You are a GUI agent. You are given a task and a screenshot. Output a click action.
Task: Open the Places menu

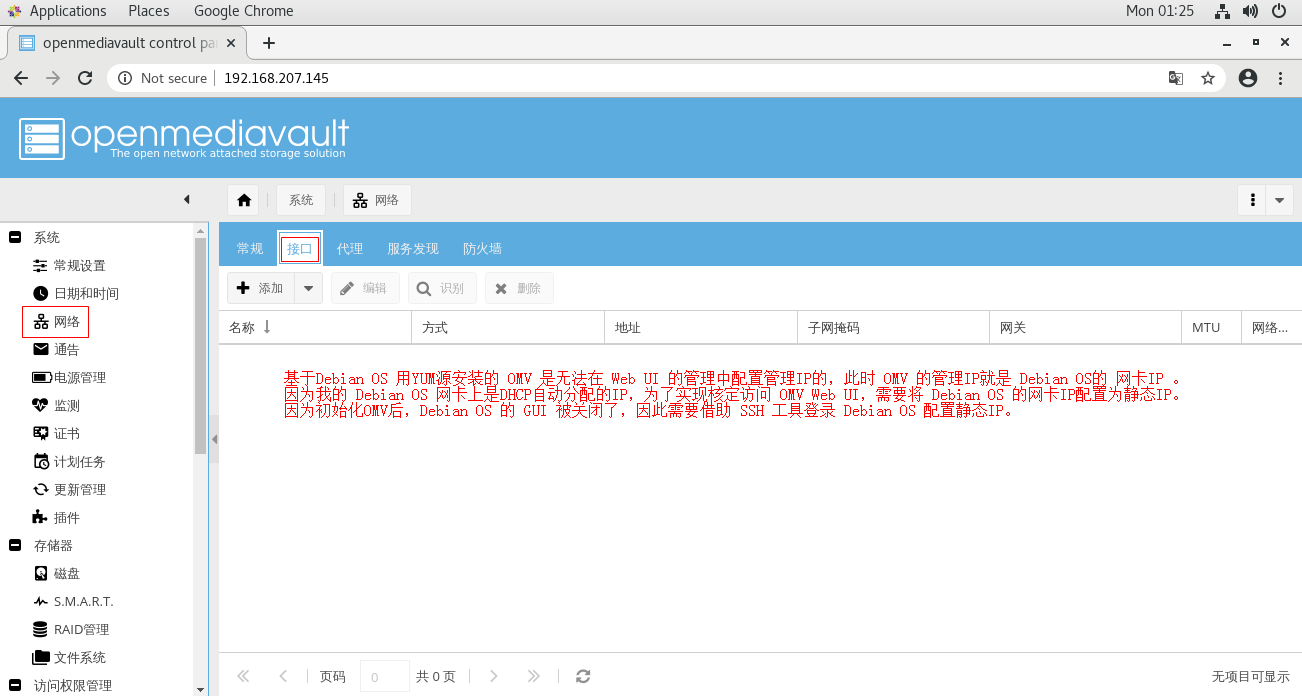coord(149,11)
